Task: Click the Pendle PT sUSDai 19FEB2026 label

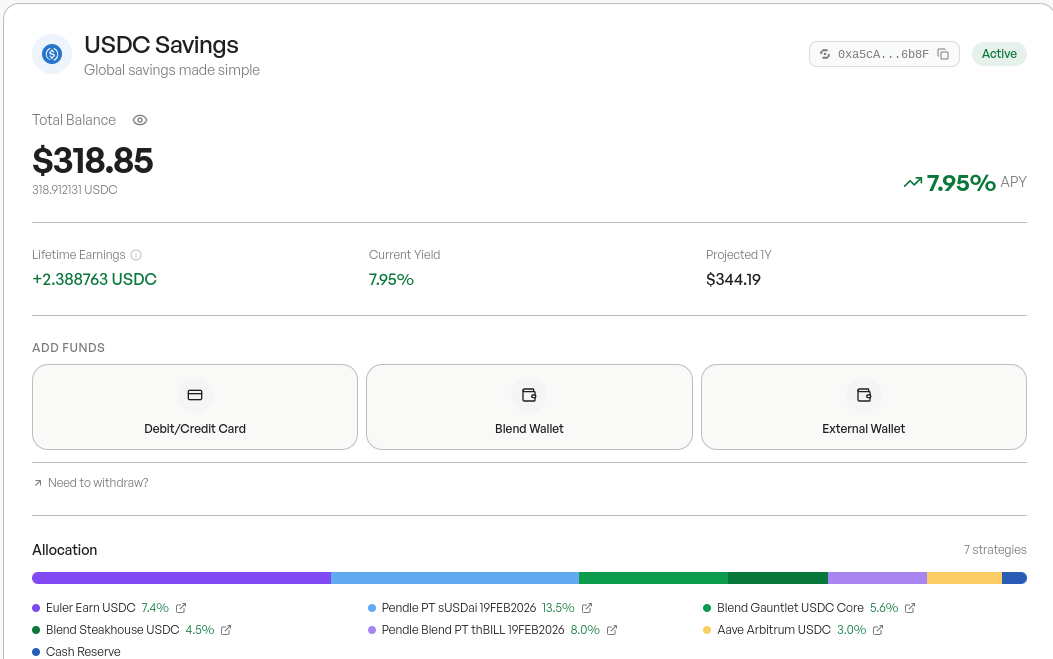Action: point(459,608)
